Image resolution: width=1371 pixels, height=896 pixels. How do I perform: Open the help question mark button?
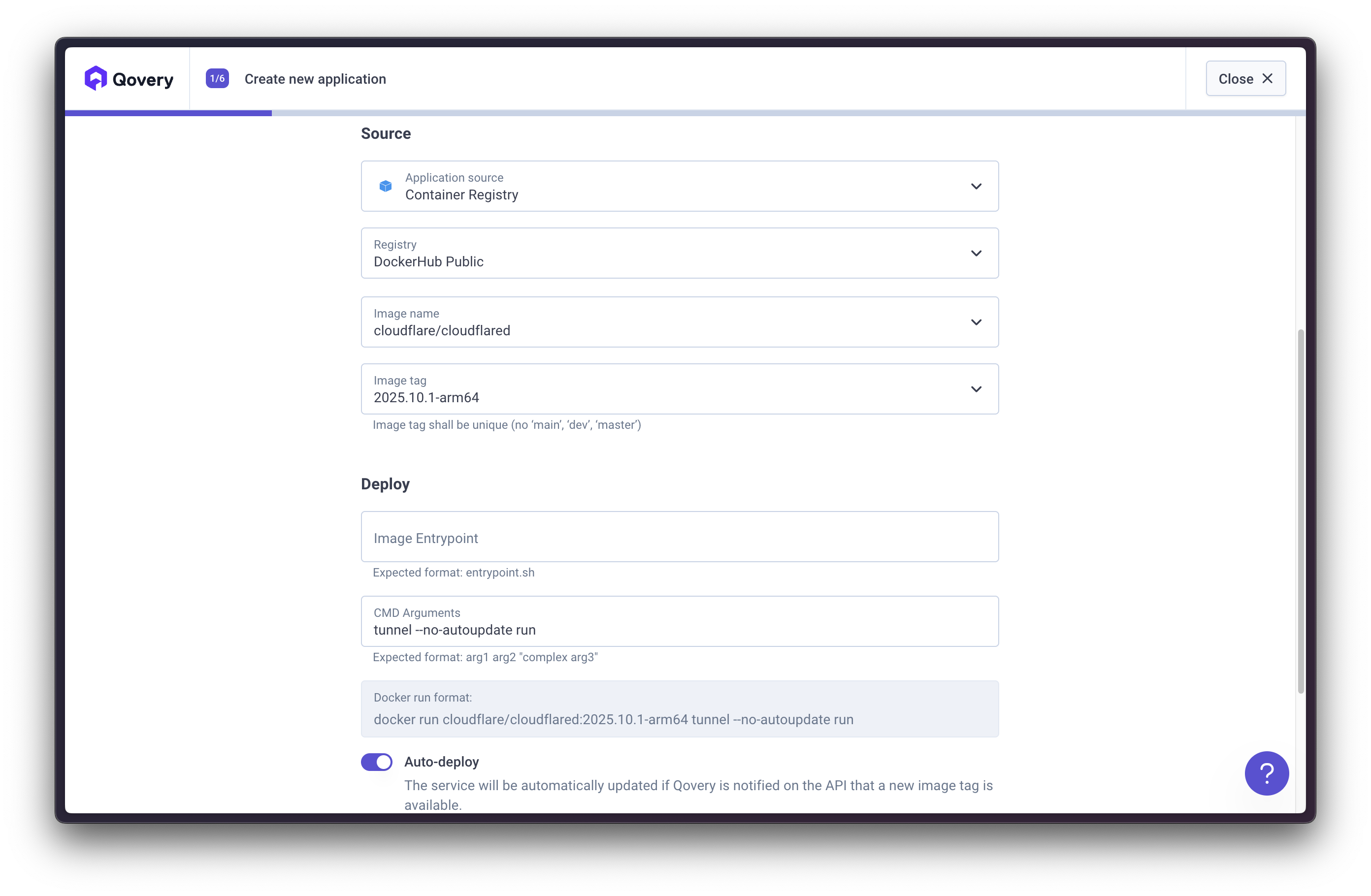[x=1266, y=773]
